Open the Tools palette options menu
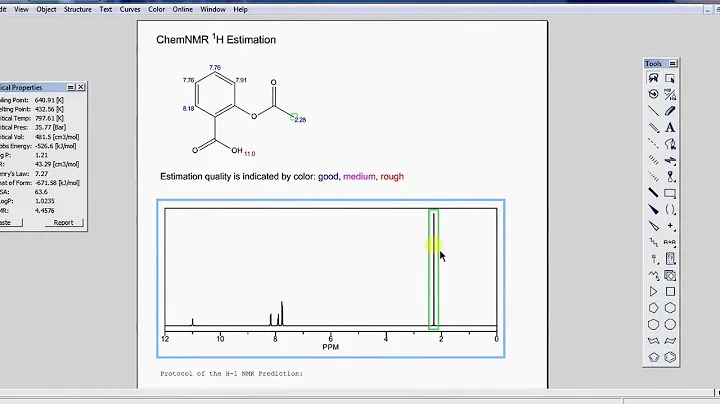This screenshot has height=404, width=720. [x=673, y=63]
